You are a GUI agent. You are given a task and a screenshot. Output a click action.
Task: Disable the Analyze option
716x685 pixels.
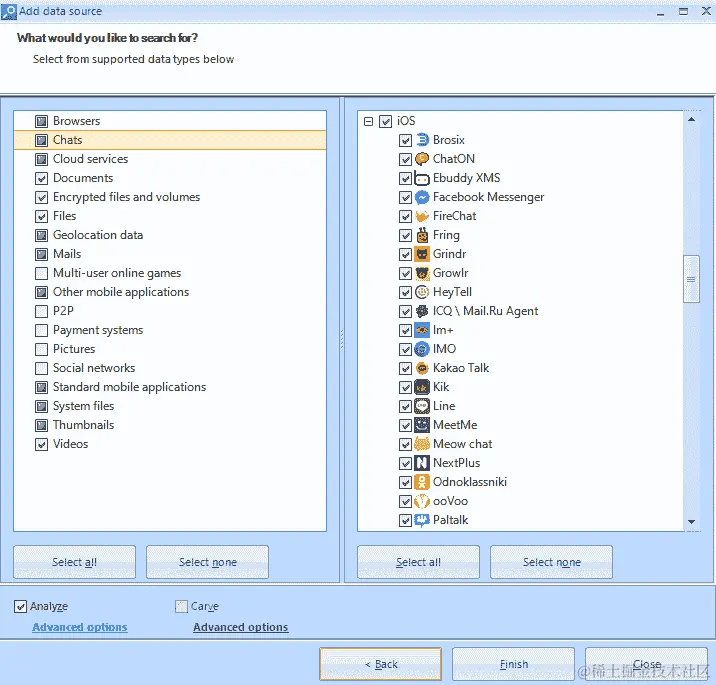pyautogui.click(x=21, y=606)
